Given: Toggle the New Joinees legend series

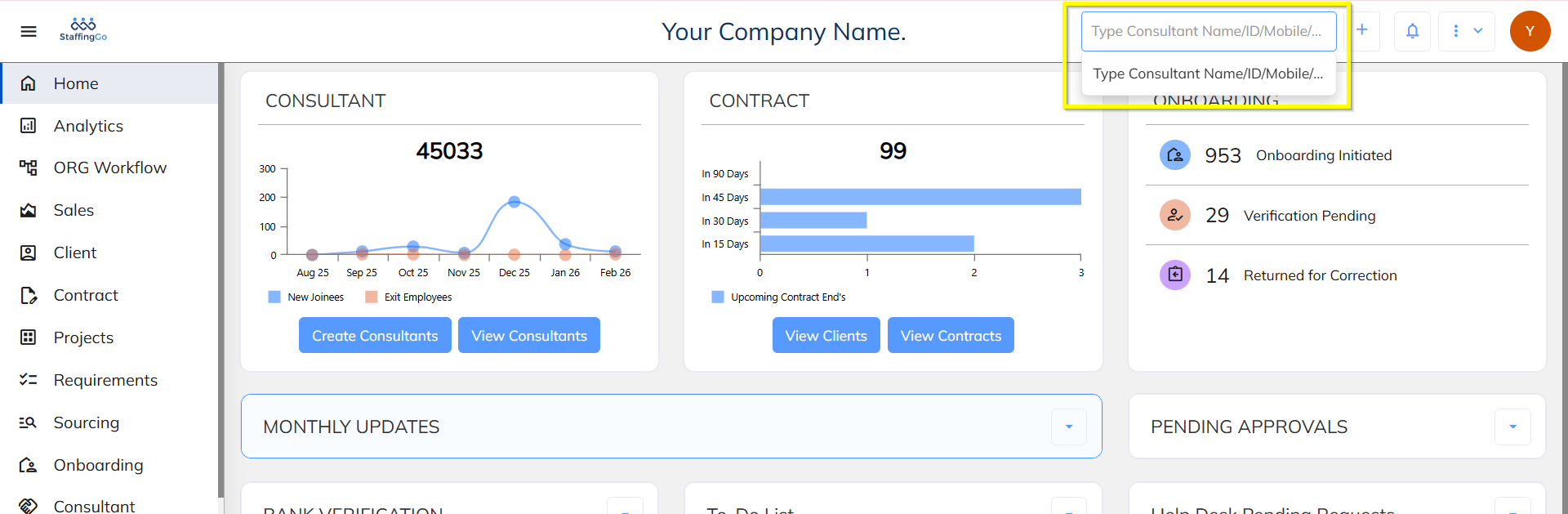Looking at the screenshot, I should click(x=306, y=297).
